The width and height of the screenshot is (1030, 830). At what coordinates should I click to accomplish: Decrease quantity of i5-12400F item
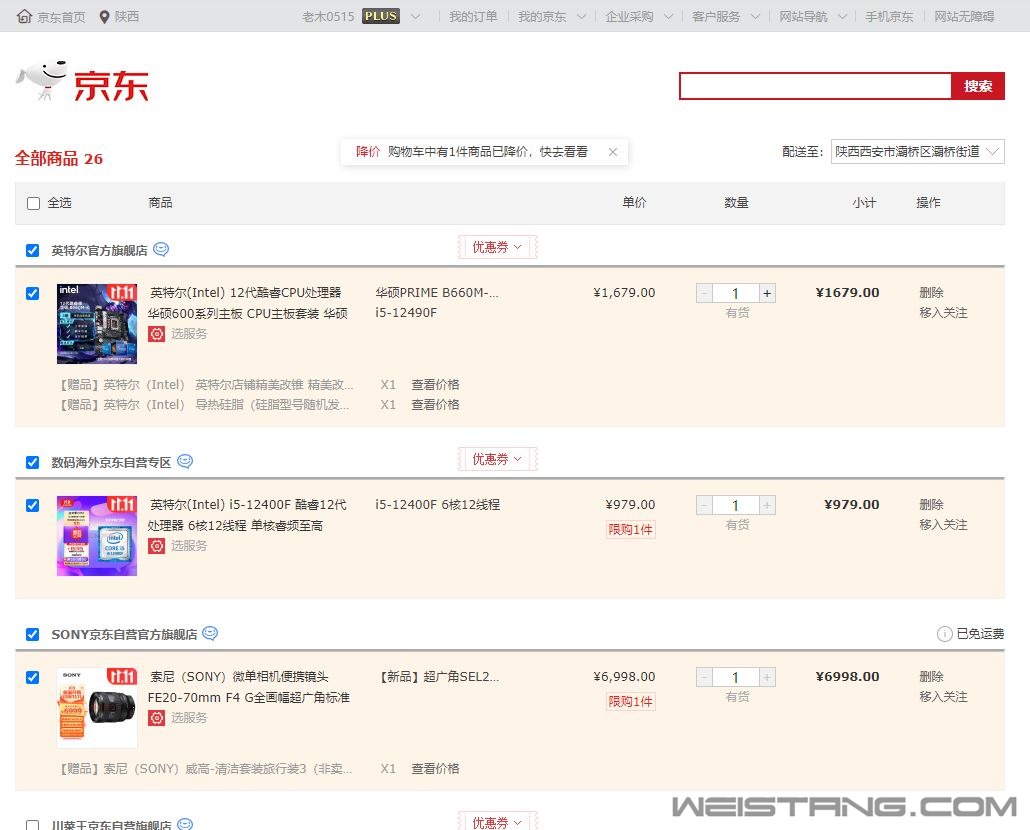pos(704,505)
